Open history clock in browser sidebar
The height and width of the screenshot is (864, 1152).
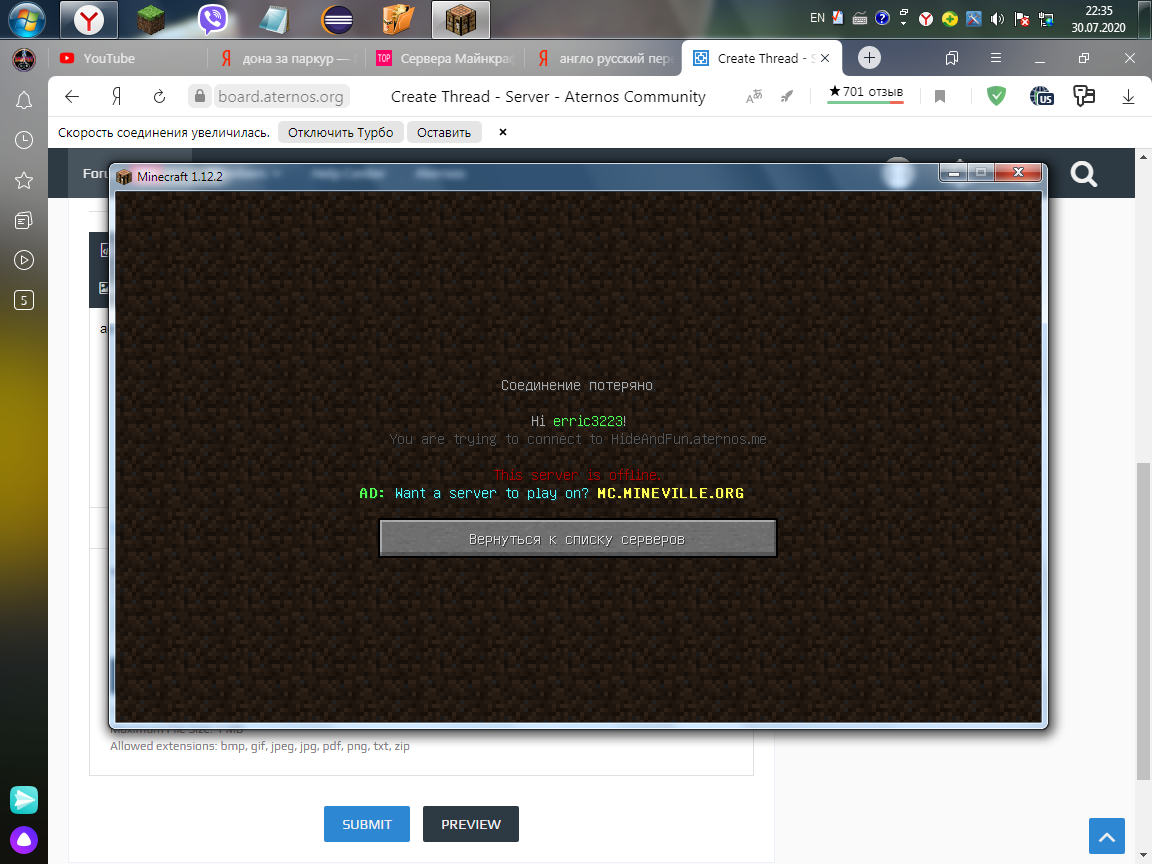tap(24, 140)
